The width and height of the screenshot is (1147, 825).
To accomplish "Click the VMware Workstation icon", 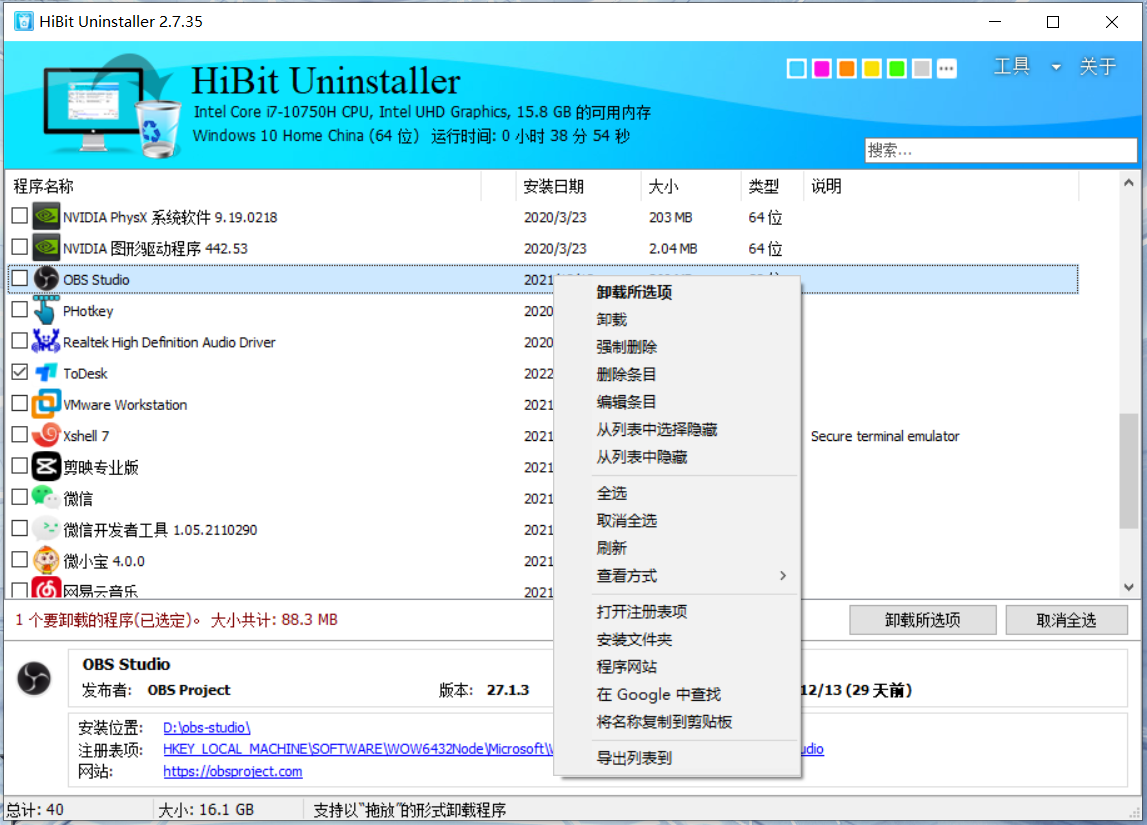I will click(x=46, y=404).
